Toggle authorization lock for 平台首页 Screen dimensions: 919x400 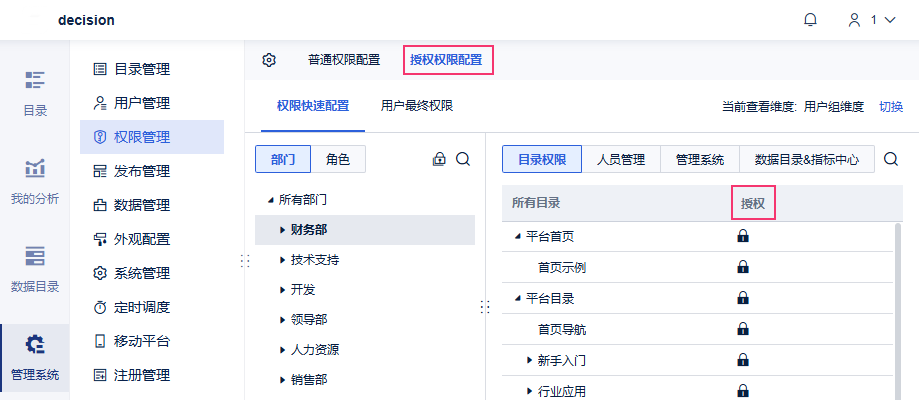[743, 237]
